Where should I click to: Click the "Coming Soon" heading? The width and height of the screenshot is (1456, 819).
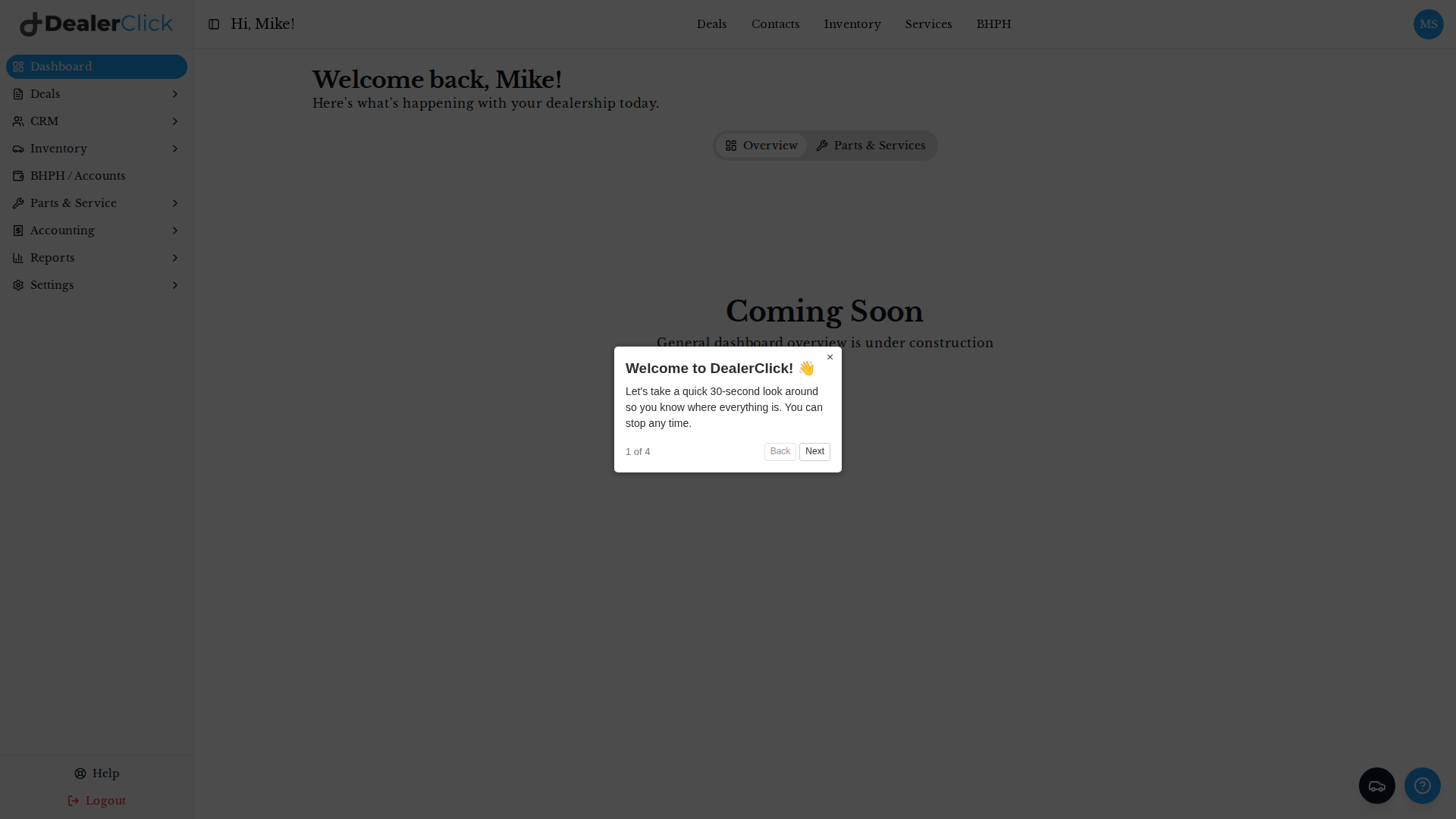(825, 312)
